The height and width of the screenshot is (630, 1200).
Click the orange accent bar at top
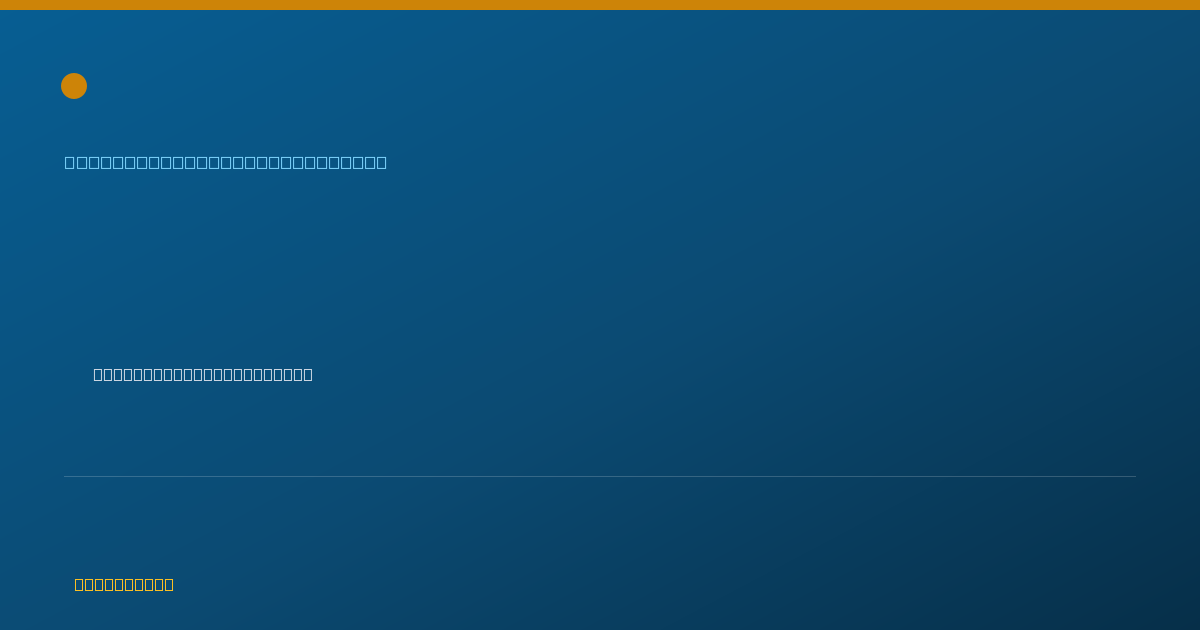(x=600, y=5)
